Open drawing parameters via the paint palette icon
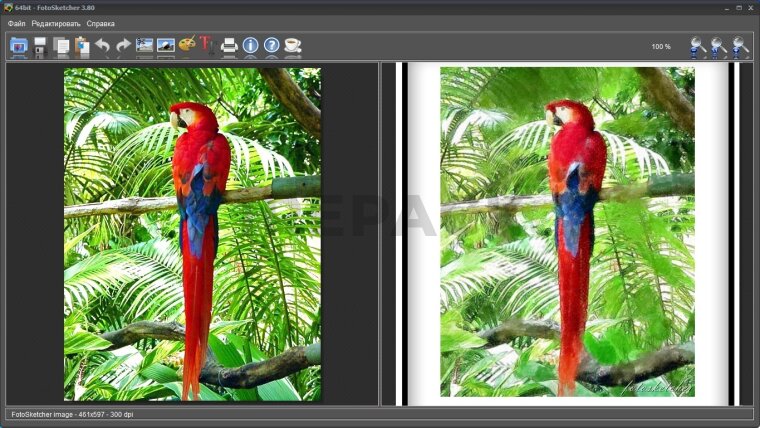Screen dimensions: 760x428 point(187,45)
